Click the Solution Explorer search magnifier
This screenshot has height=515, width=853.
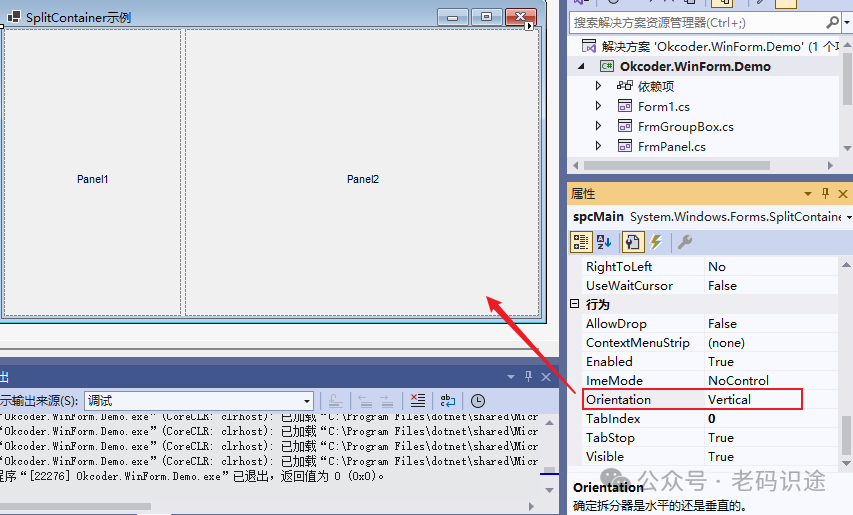tap(832, 22)
